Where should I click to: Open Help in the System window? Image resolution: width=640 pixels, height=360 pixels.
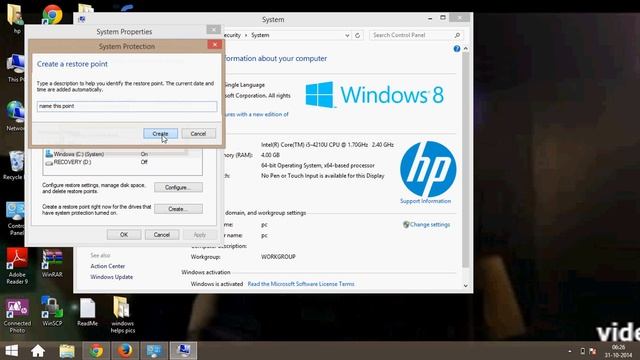point(457,49)
